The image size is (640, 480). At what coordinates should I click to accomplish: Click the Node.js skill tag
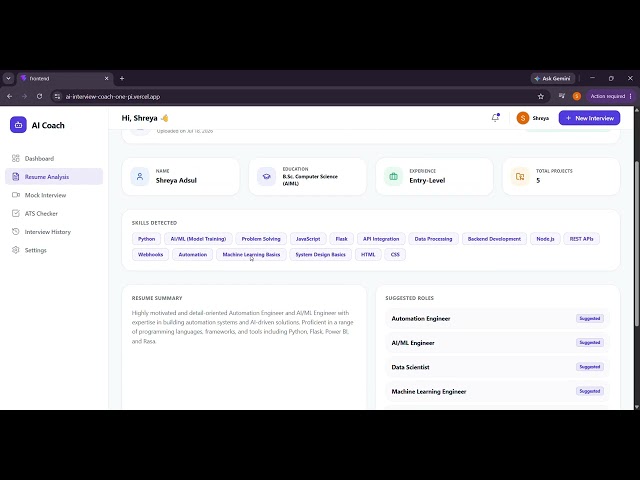click(545, 239)
